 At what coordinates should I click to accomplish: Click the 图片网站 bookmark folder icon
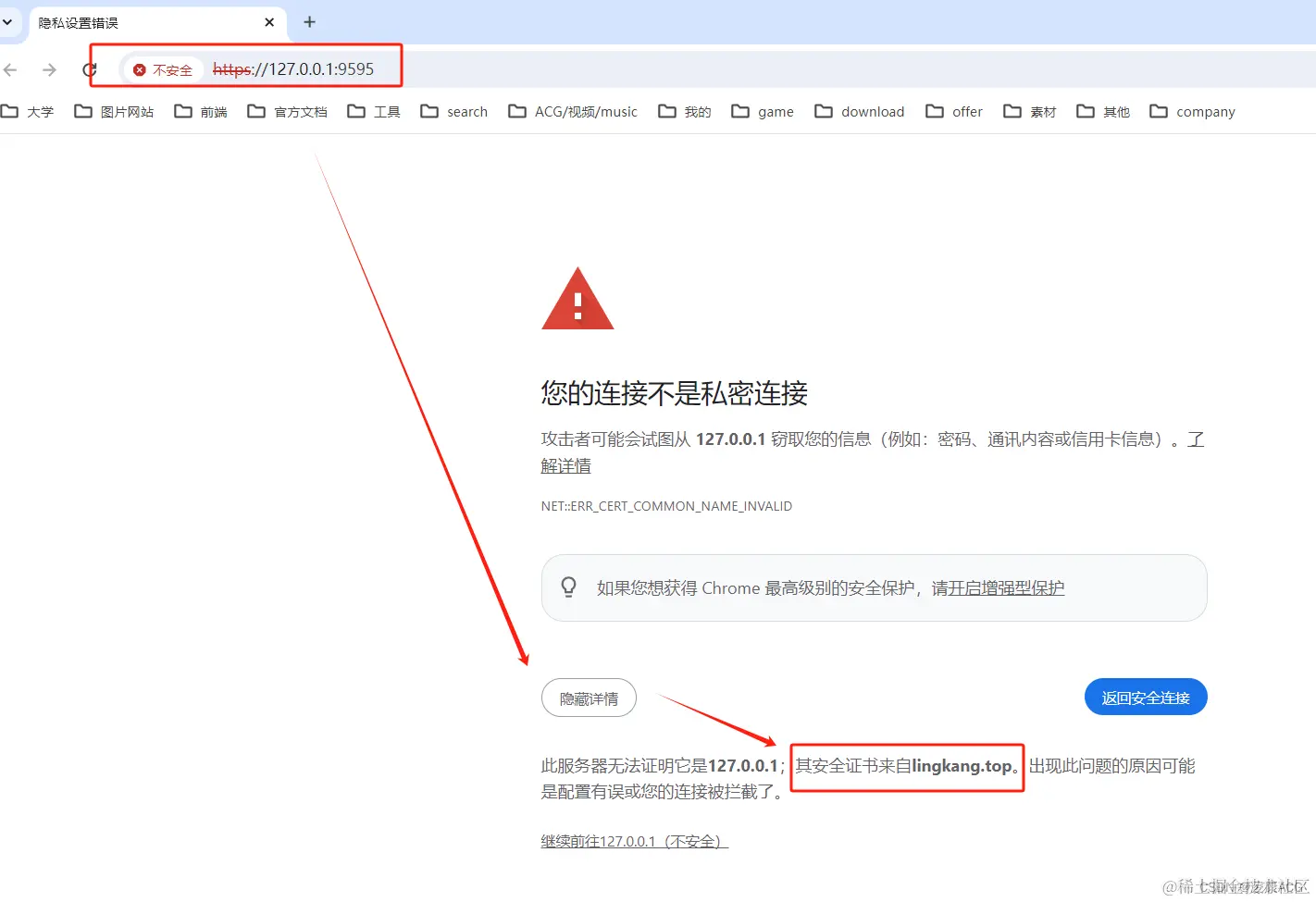tap(83, 111)
